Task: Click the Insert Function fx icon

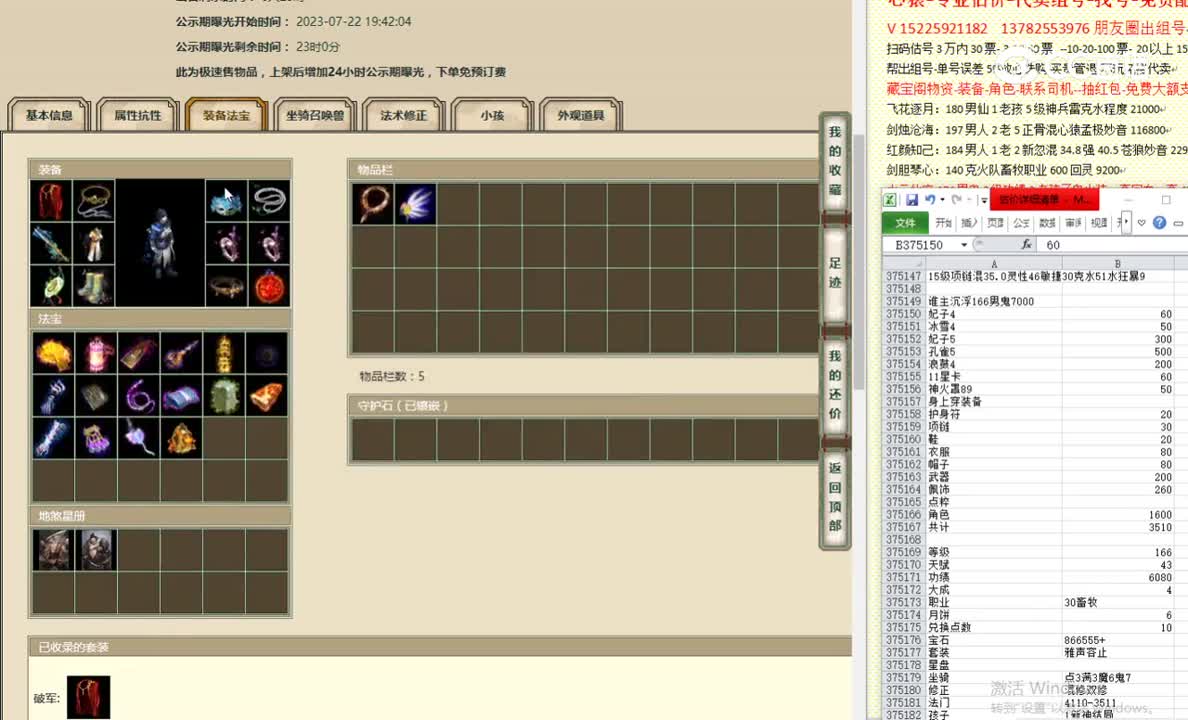Action: (1026, 243)
